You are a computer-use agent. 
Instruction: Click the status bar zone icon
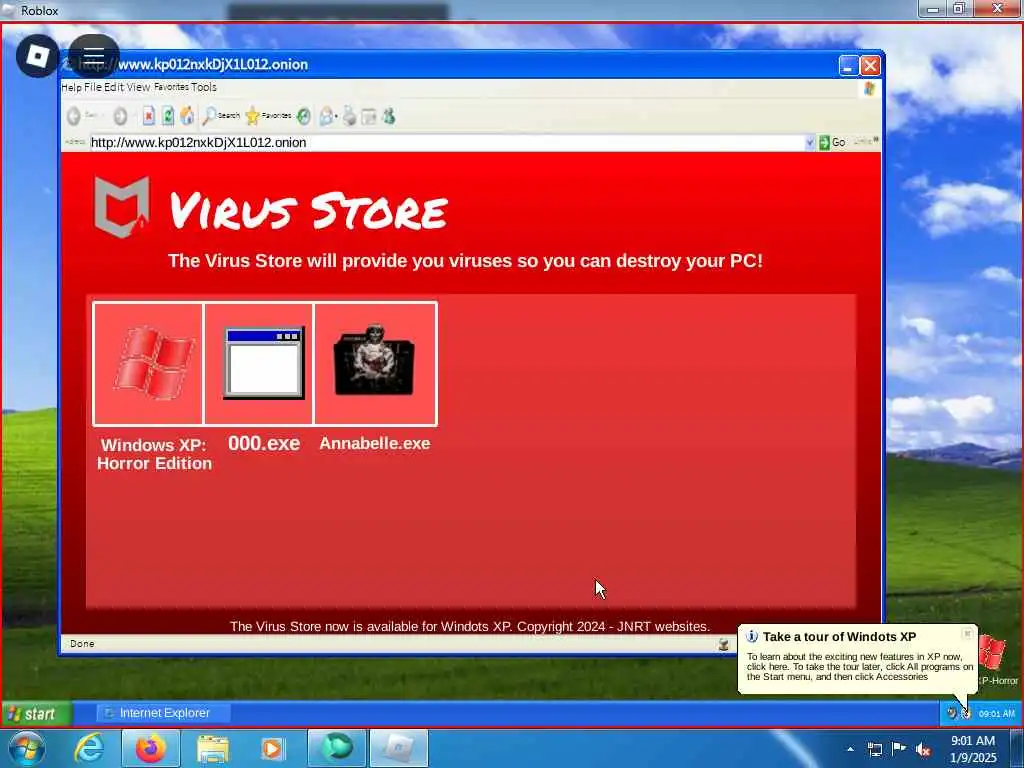point(724,644)
